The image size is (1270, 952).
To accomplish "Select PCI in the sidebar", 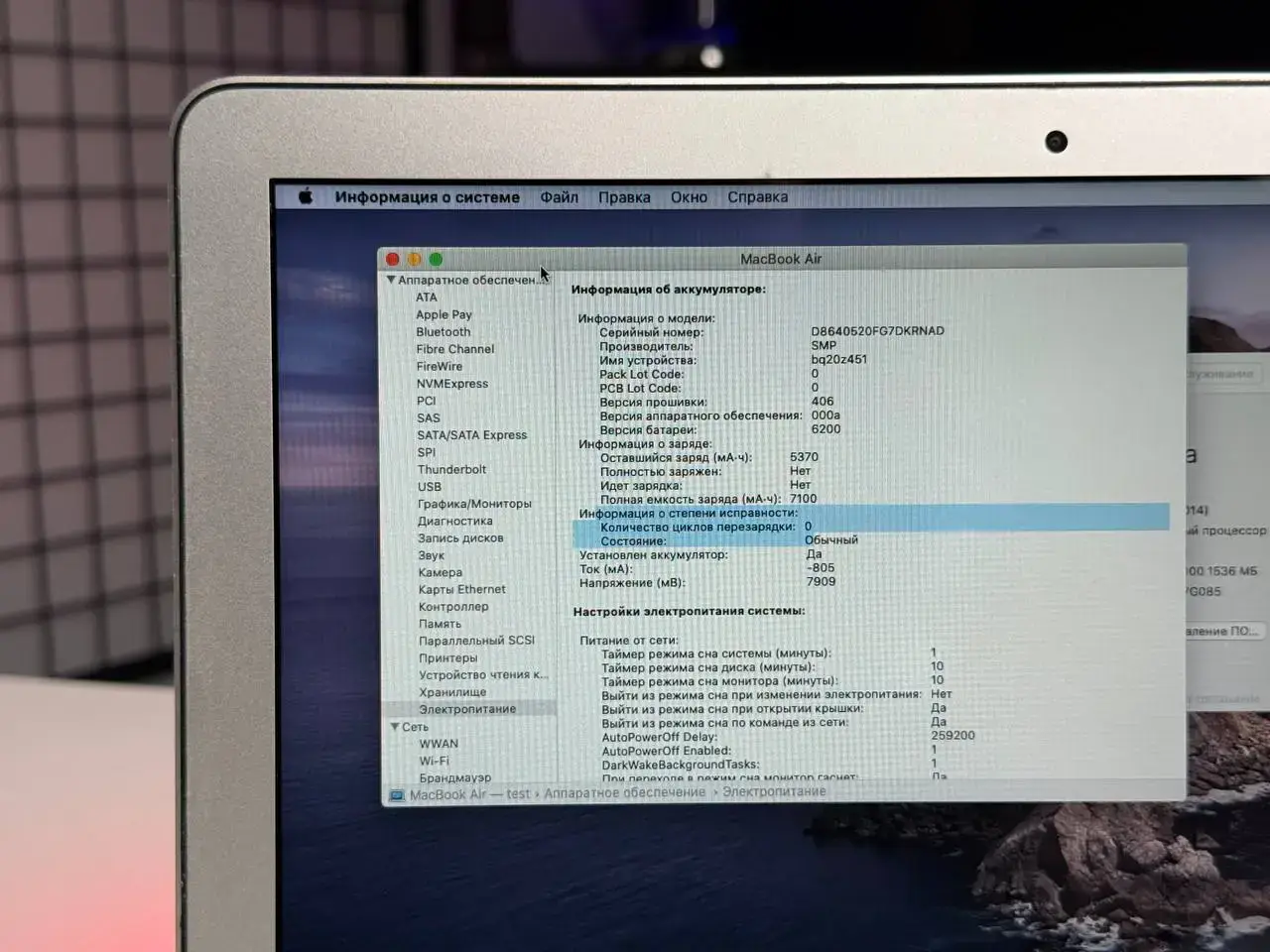I will click(427, 401).
